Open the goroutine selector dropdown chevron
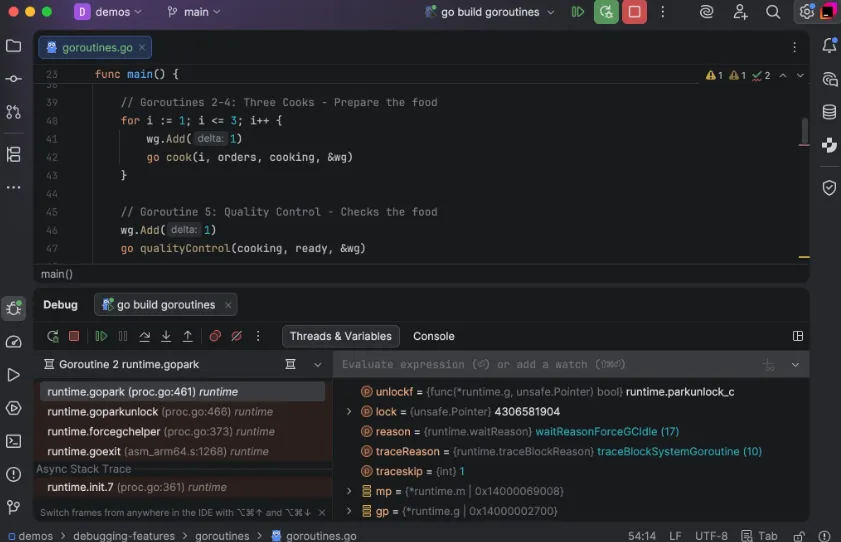 point(318,365)
